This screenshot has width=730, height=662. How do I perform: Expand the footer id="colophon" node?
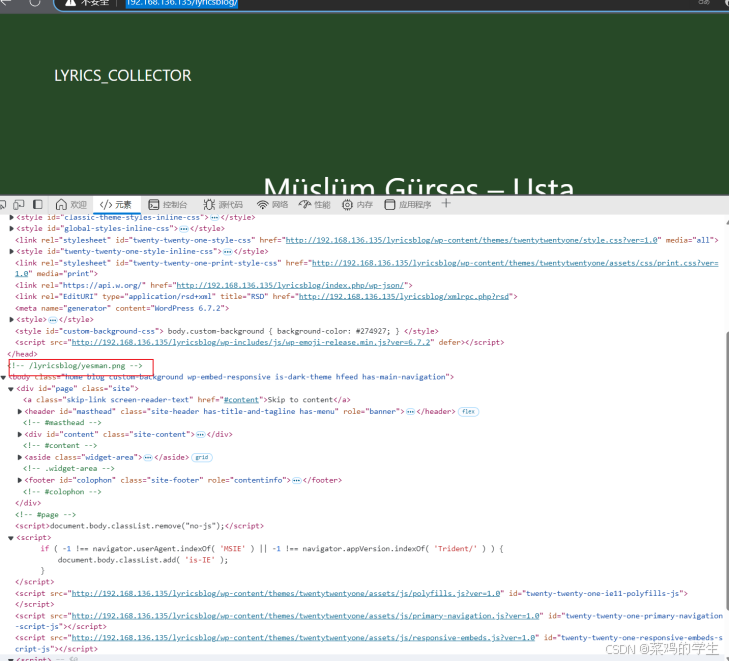(x=20, y=480)
